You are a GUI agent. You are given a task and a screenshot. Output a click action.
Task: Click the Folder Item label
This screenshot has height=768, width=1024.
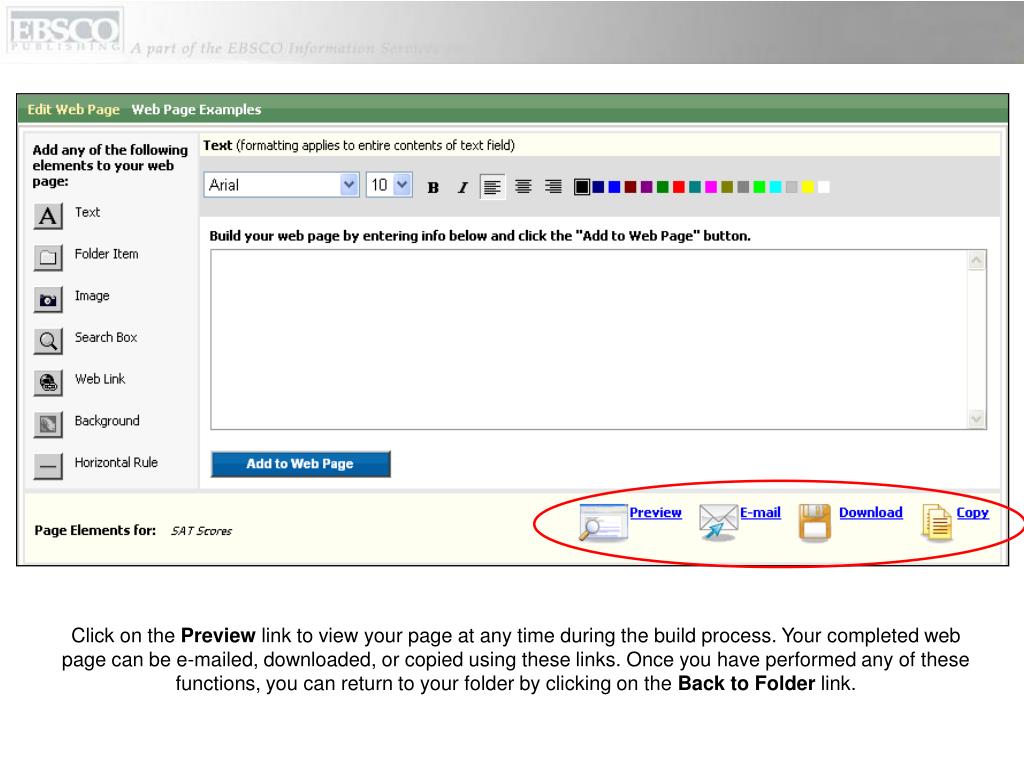106,254
